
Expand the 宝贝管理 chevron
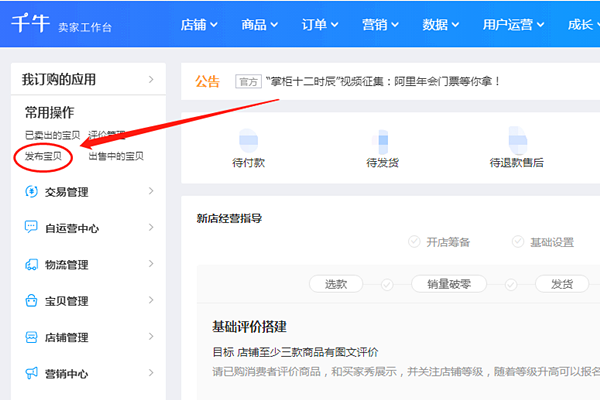(x=151, y=300)
